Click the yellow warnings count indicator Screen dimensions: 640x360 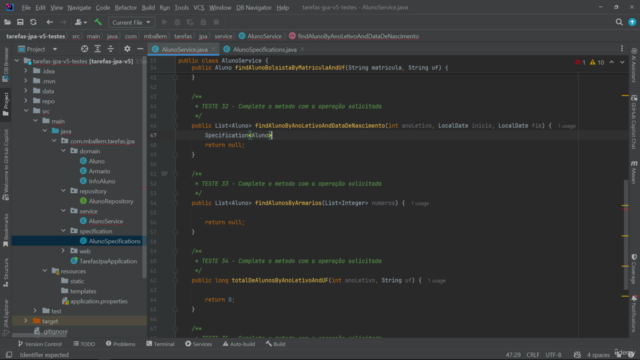[x=597, y=62]
